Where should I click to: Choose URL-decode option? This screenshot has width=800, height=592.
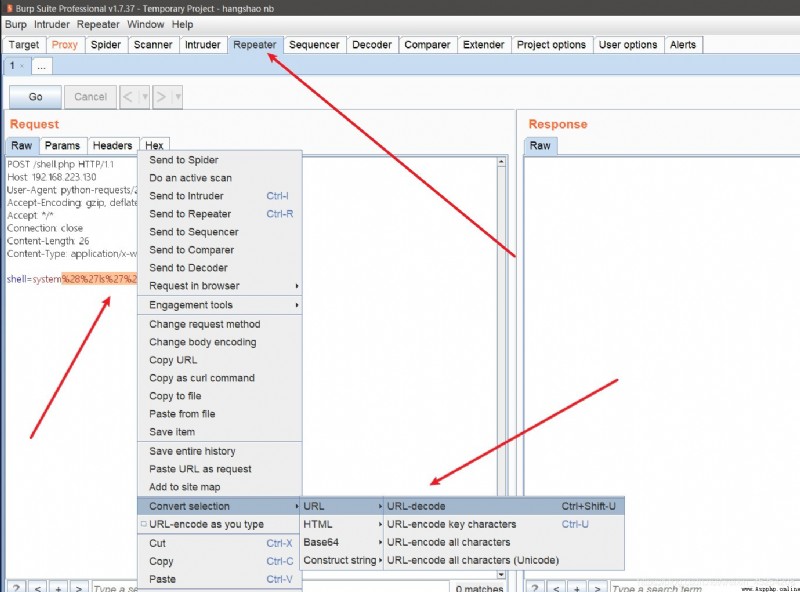pos(504,506)
